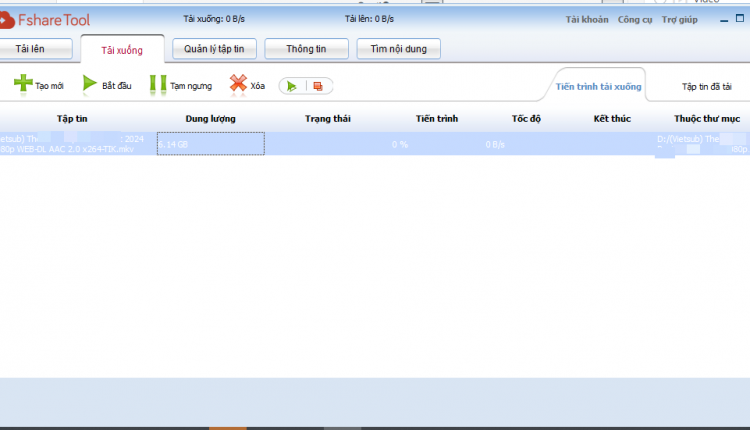Image resolution: width=750 pixels, height=430 pixels.
Task: Open the Quản lý tập tin tab
Action: [214, 49]
